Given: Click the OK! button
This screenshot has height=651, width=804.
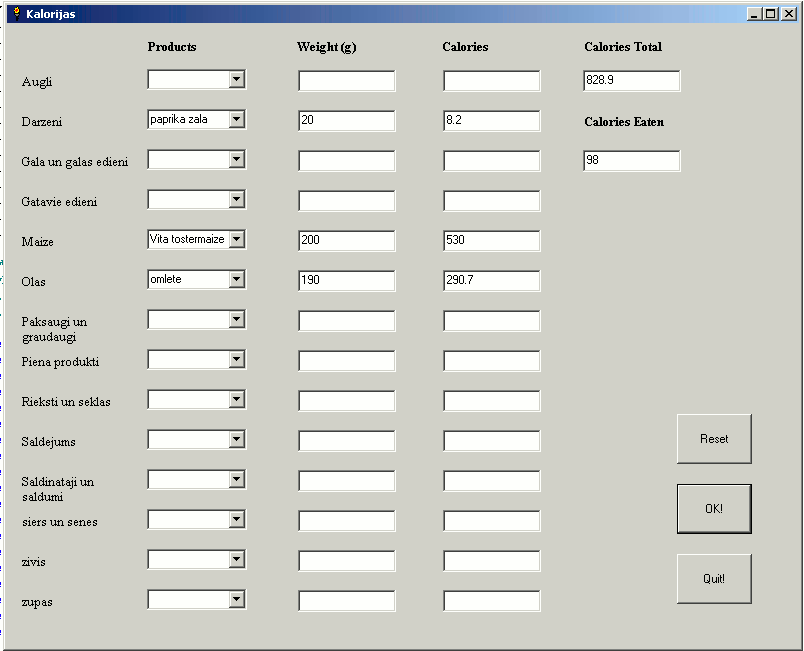Looking at the screenshot, I should pos(713,509).
